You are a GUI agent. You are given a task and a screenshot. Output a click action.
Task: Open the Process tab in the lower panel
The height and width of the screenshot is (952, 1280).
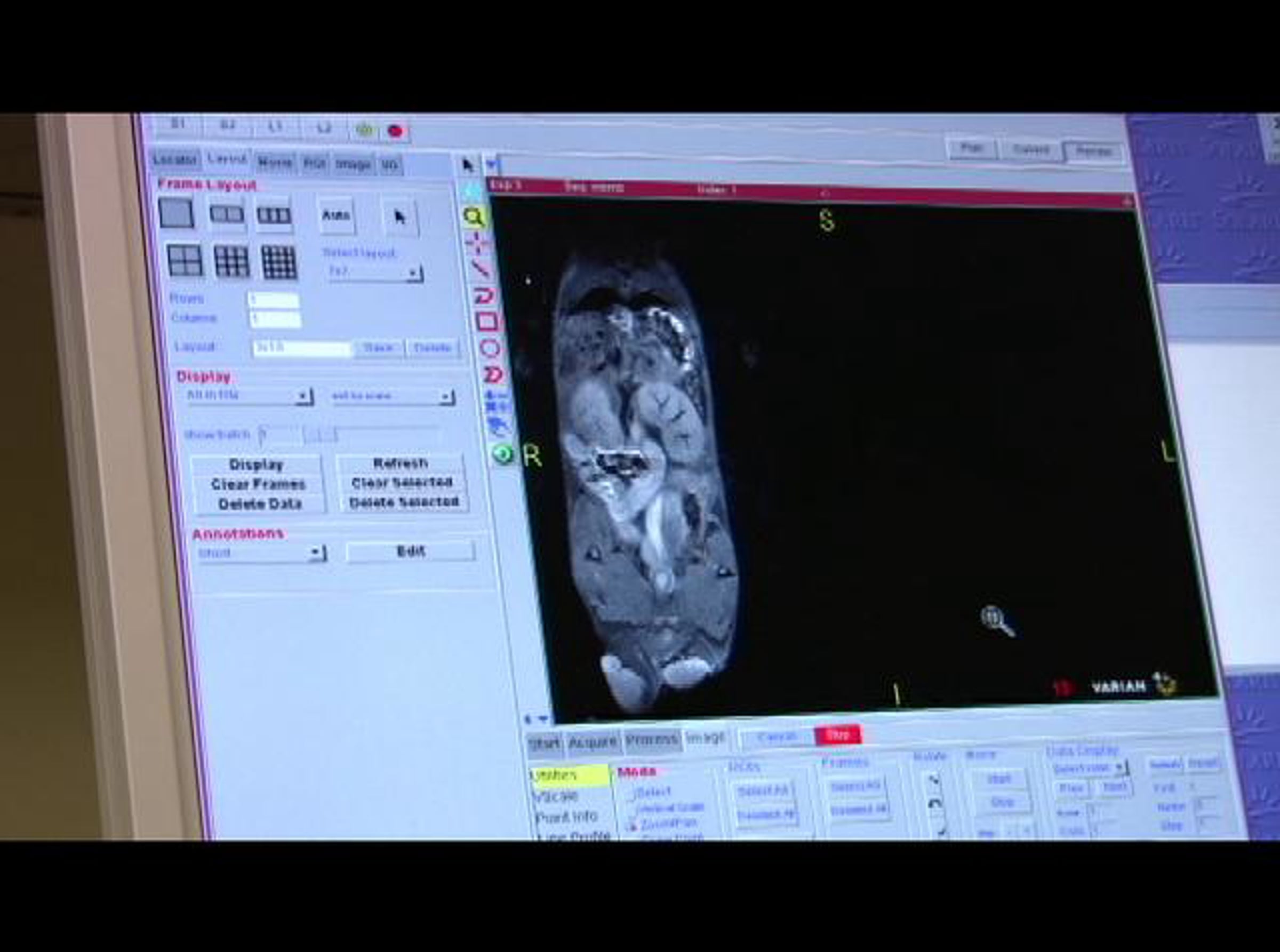click(x=652, y=740)
